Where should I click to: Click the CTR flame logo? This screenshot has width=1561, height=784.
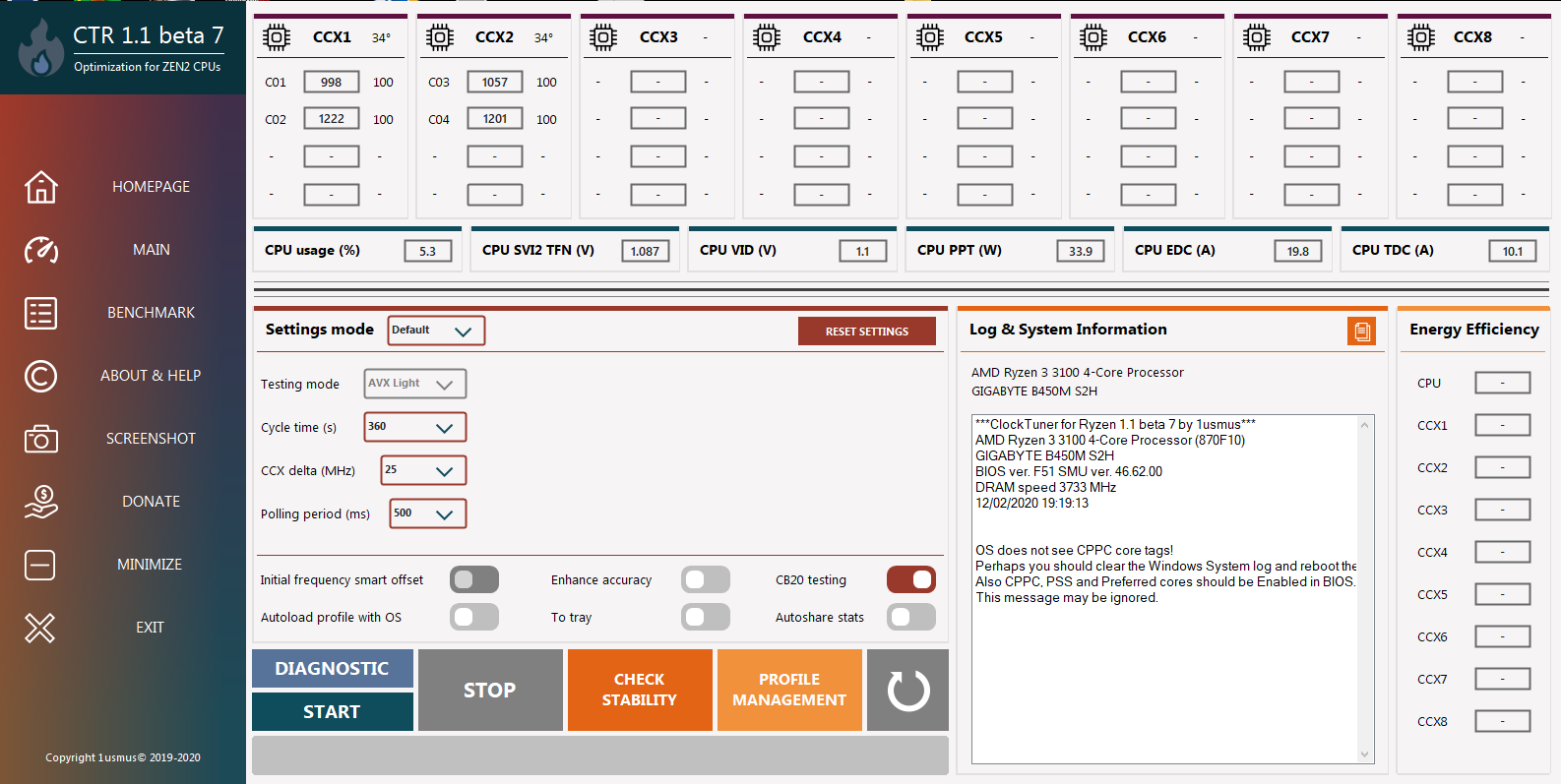(40, 49)
